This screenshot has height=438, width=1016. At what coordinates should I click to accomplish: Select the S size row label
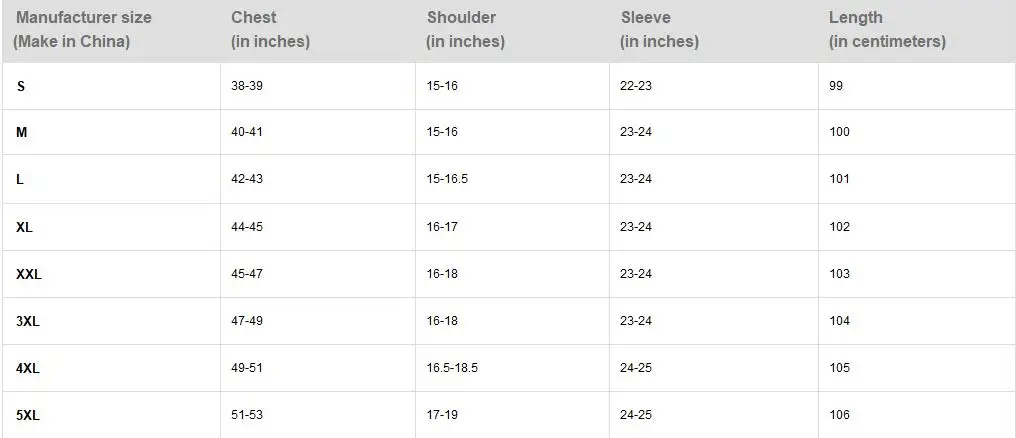[21, 87]
